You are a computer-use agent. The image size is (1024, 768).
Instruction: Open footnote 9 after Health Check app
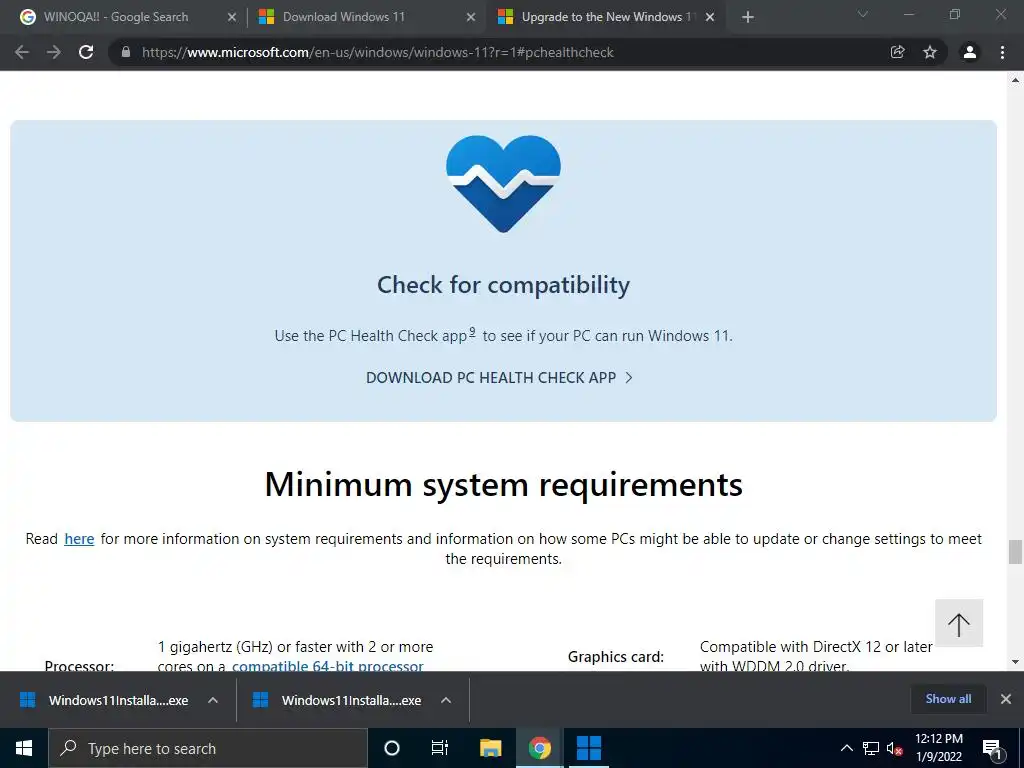pos(472,332)
